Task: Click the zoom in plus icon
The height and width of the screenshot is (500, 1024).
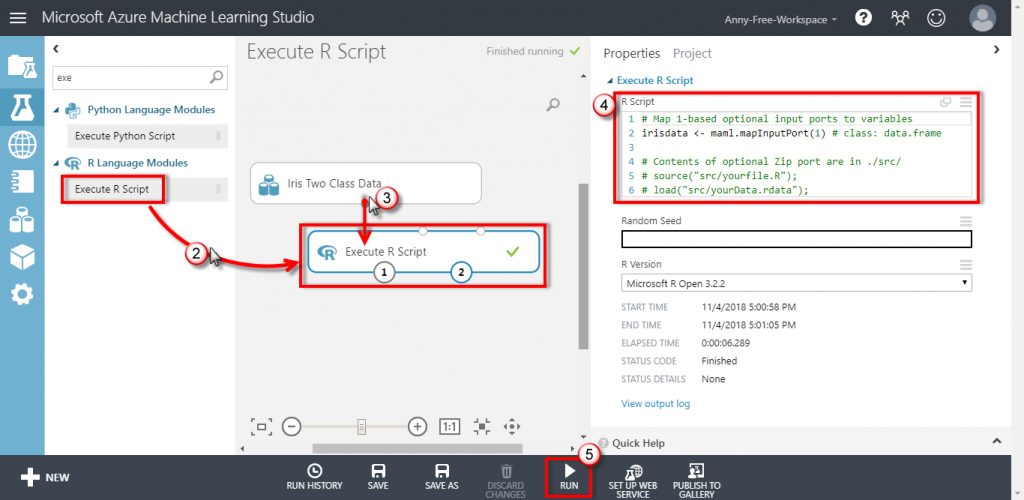Action: point(417,426)
